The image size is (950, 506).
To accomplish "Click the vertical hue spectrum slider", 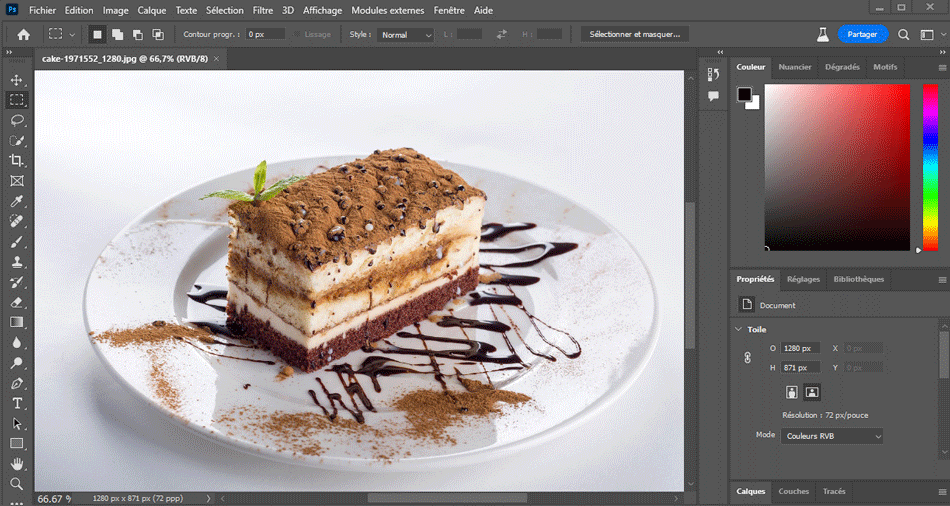I will pyautogui.click(x=929, y=165).
